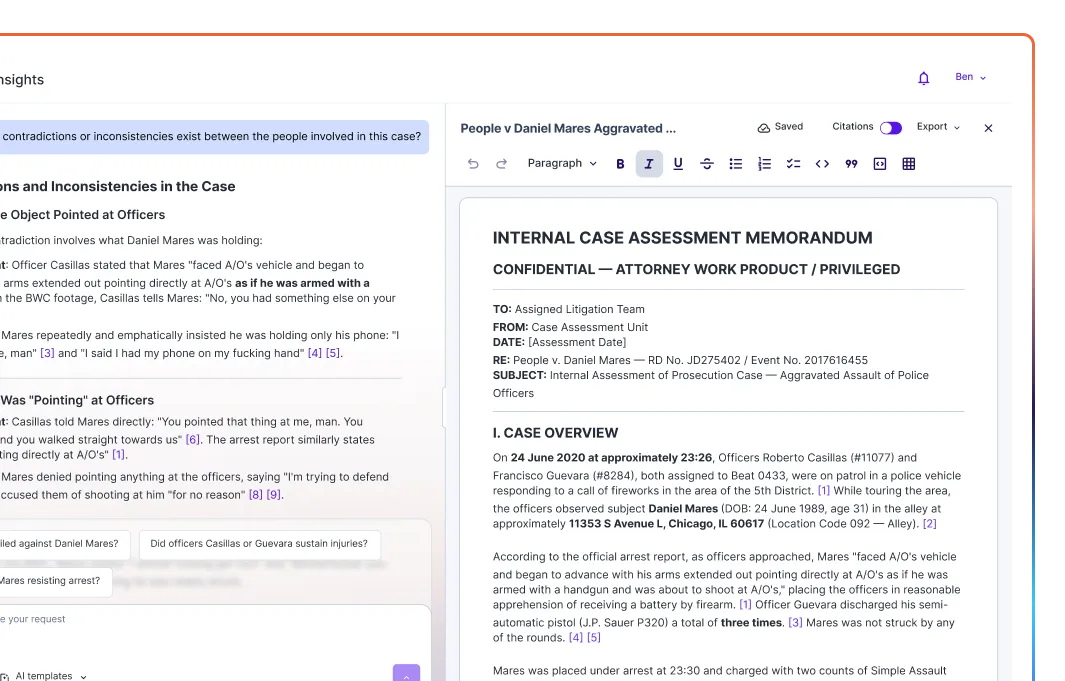Open citation [8] in chat response

tap(255, 495)
